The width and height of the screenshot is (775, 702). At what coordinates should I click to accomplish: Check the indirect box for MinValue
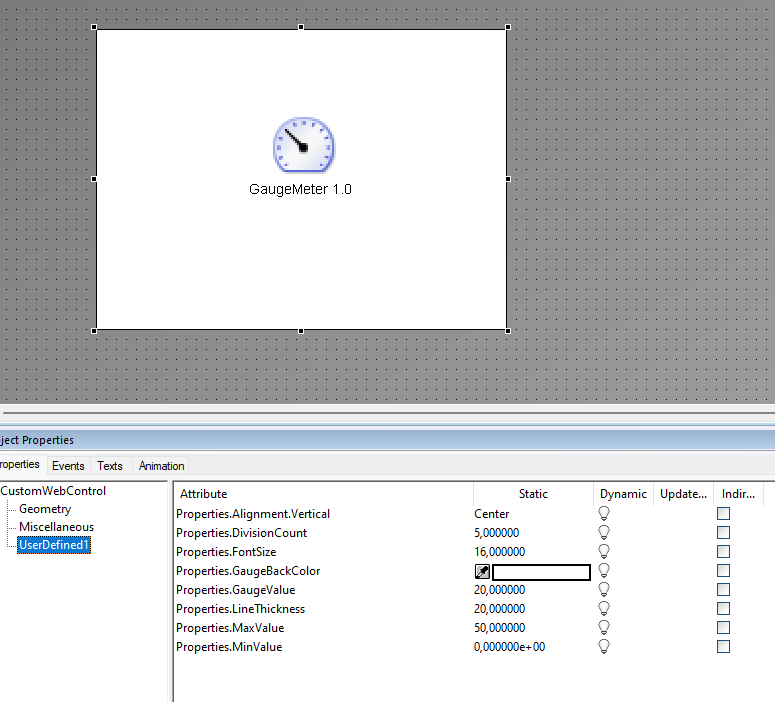724,646
